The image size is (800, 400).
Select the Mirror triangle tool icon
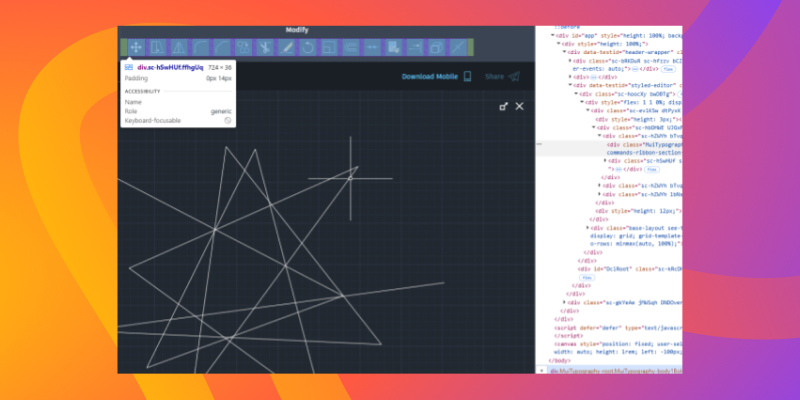click(179, 47)
